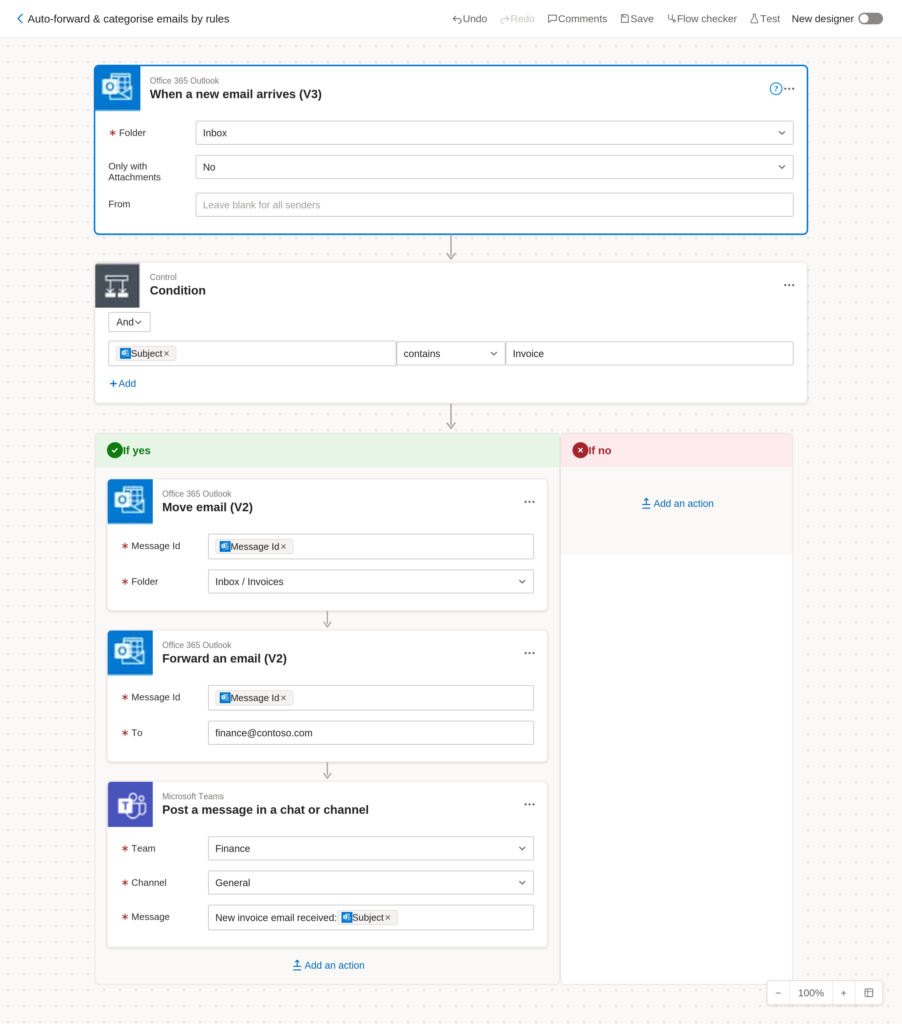Click Redo in the toolbar
The height and width of the screenshot is (1024, 902).
pyautogui.click(x=517, y=19)
